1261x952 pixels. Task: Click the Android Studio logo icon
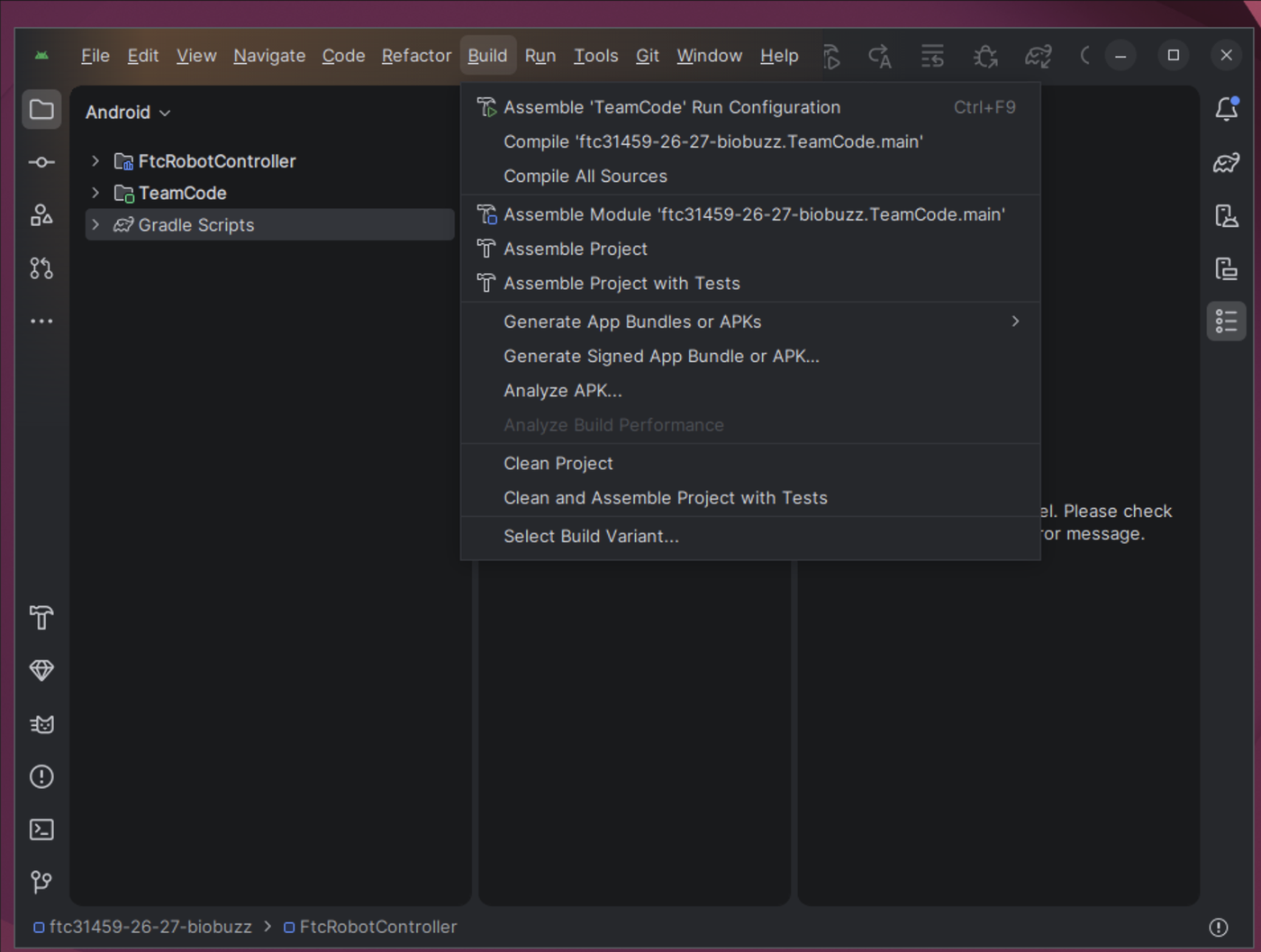(x=41, y=56)
